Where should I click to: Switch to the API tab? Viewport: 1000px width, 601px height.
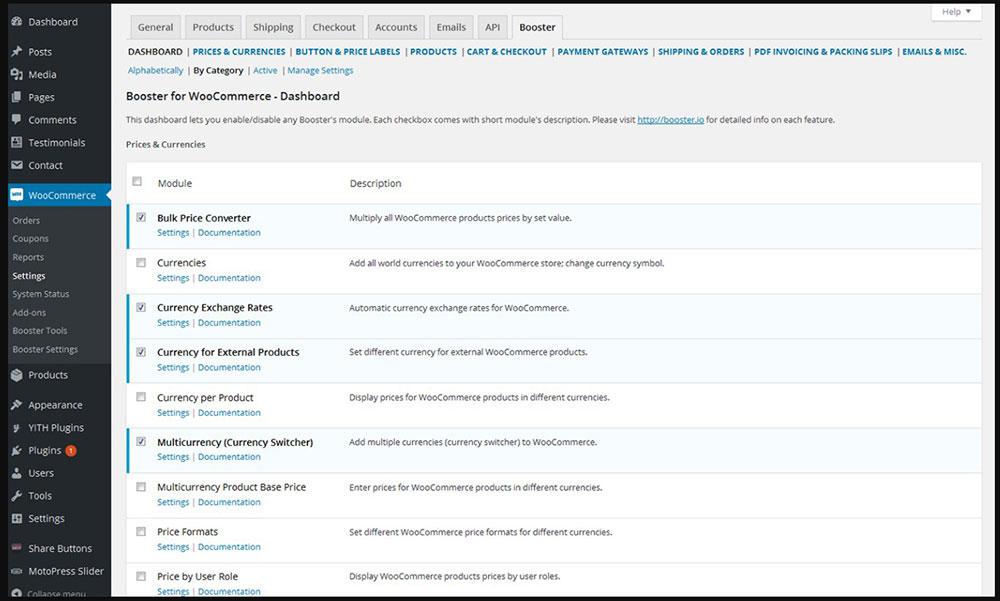click(x=492, y=27)
